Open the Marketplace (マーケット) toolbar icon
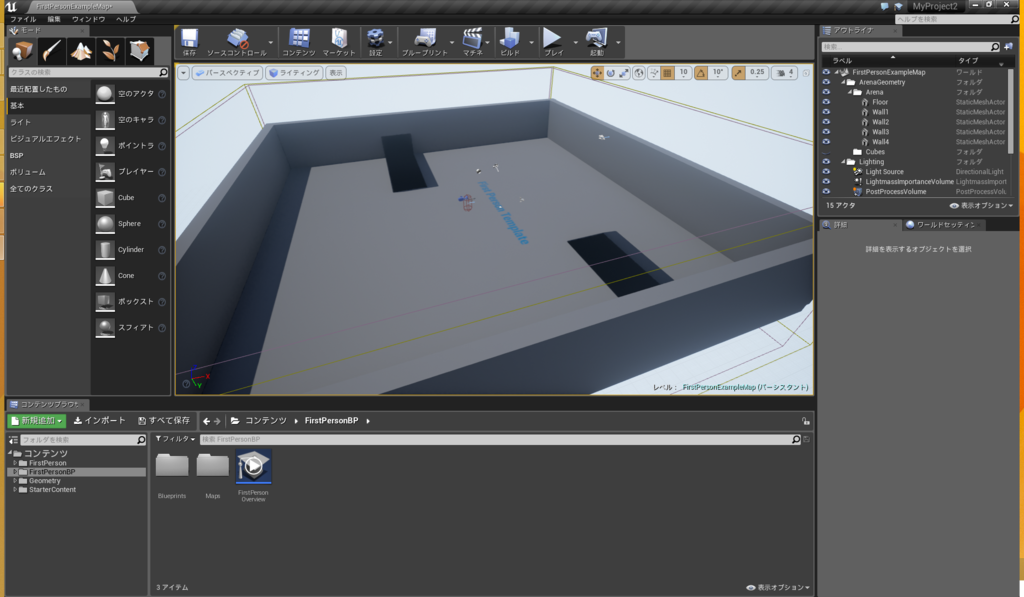Screen dimensions: 1024x597 coord(339,38)
